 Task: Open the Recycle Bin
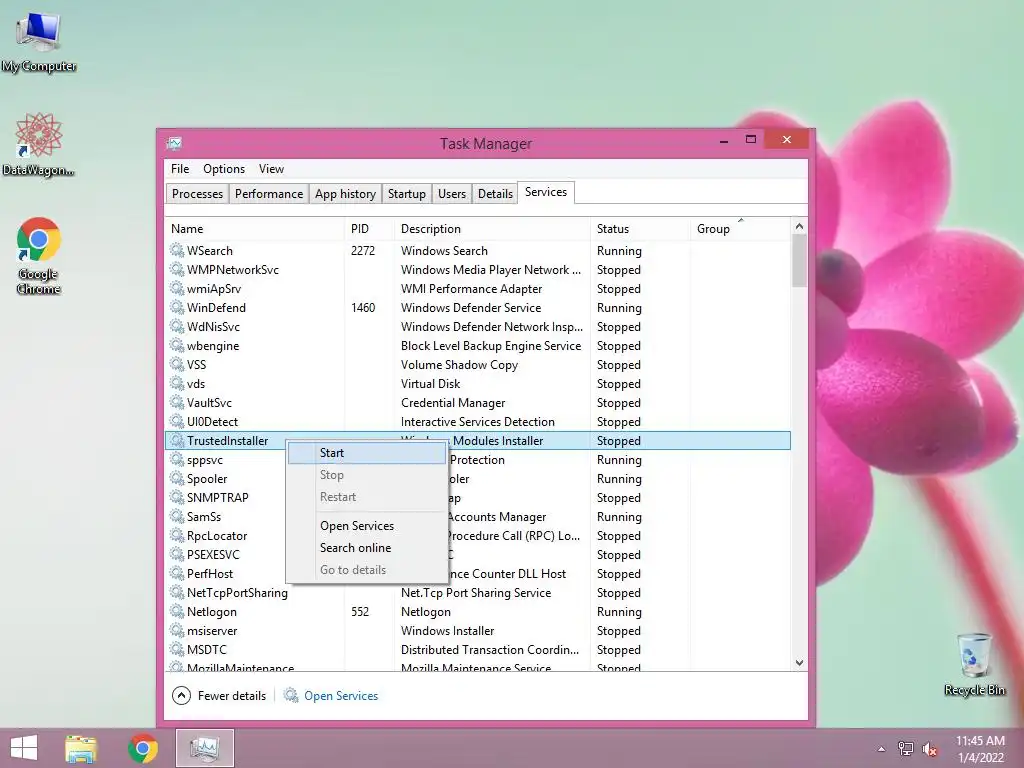click(x=974, y=664)
